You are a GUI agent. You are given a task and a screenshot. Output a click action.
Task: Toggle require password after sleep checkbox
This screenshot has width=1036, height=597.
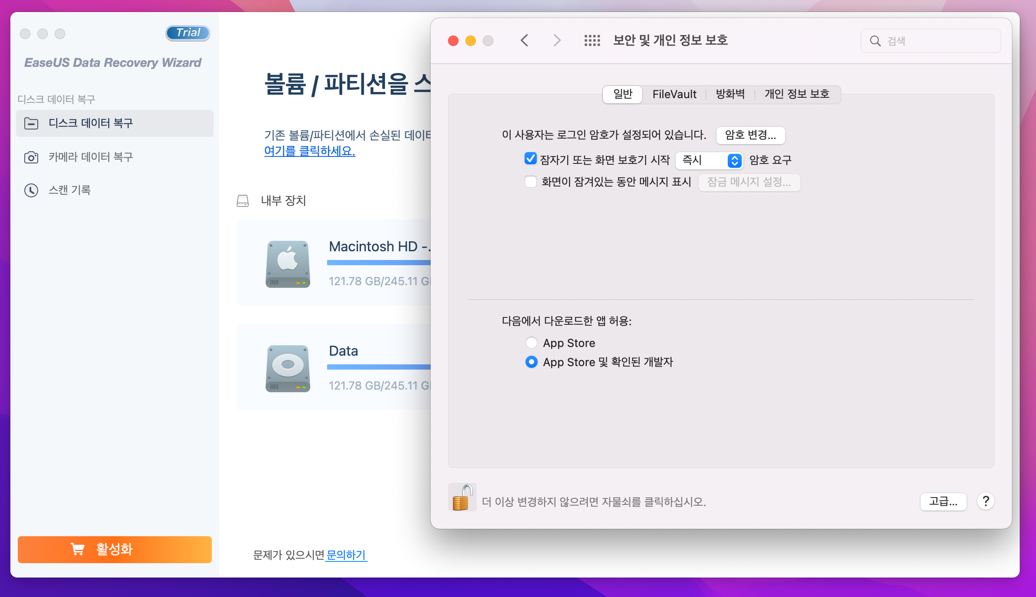(x=530, y=158)
